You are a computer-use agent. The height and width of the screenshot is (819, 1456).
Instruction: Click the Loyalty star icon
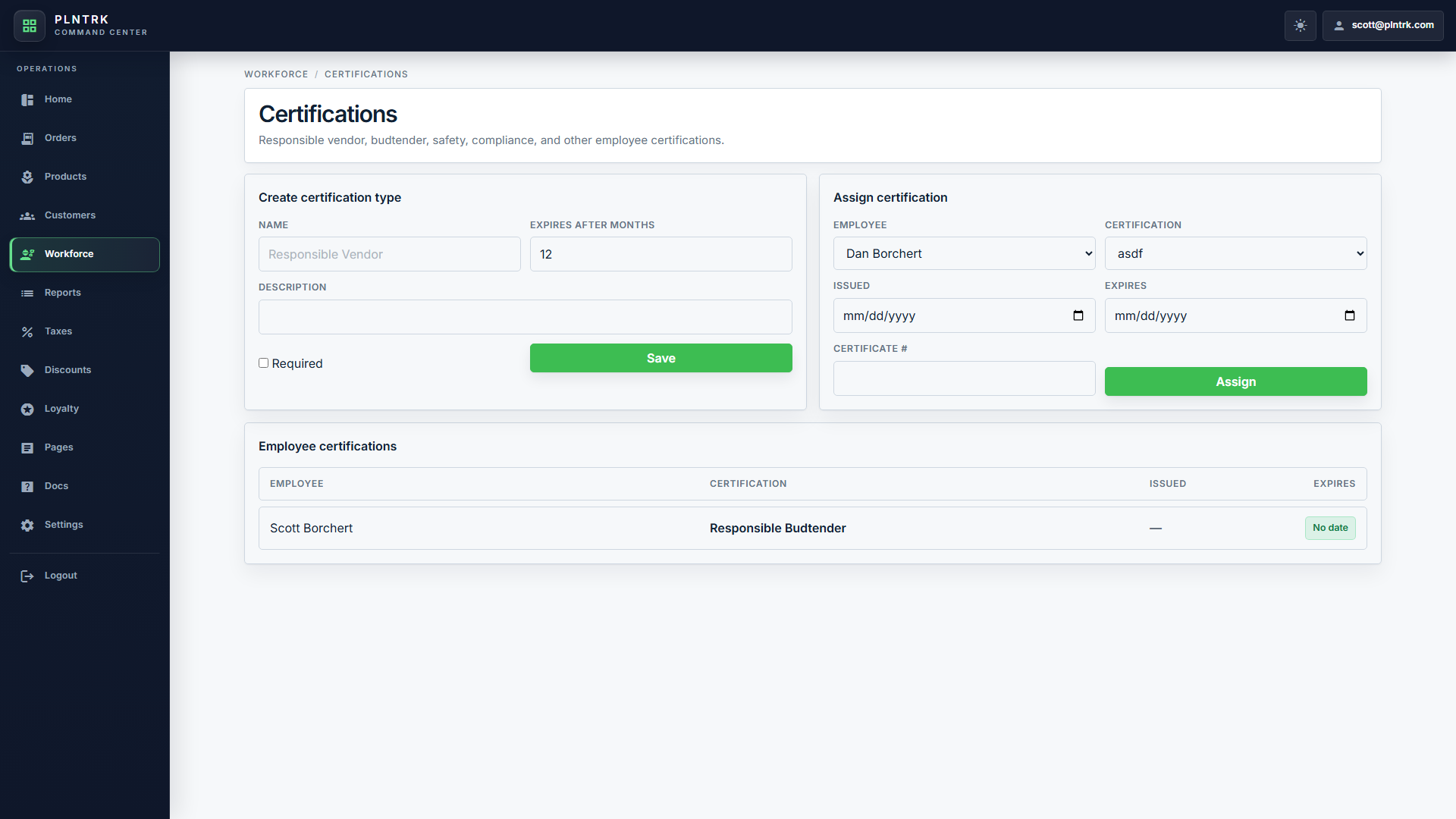pos(27,409)
